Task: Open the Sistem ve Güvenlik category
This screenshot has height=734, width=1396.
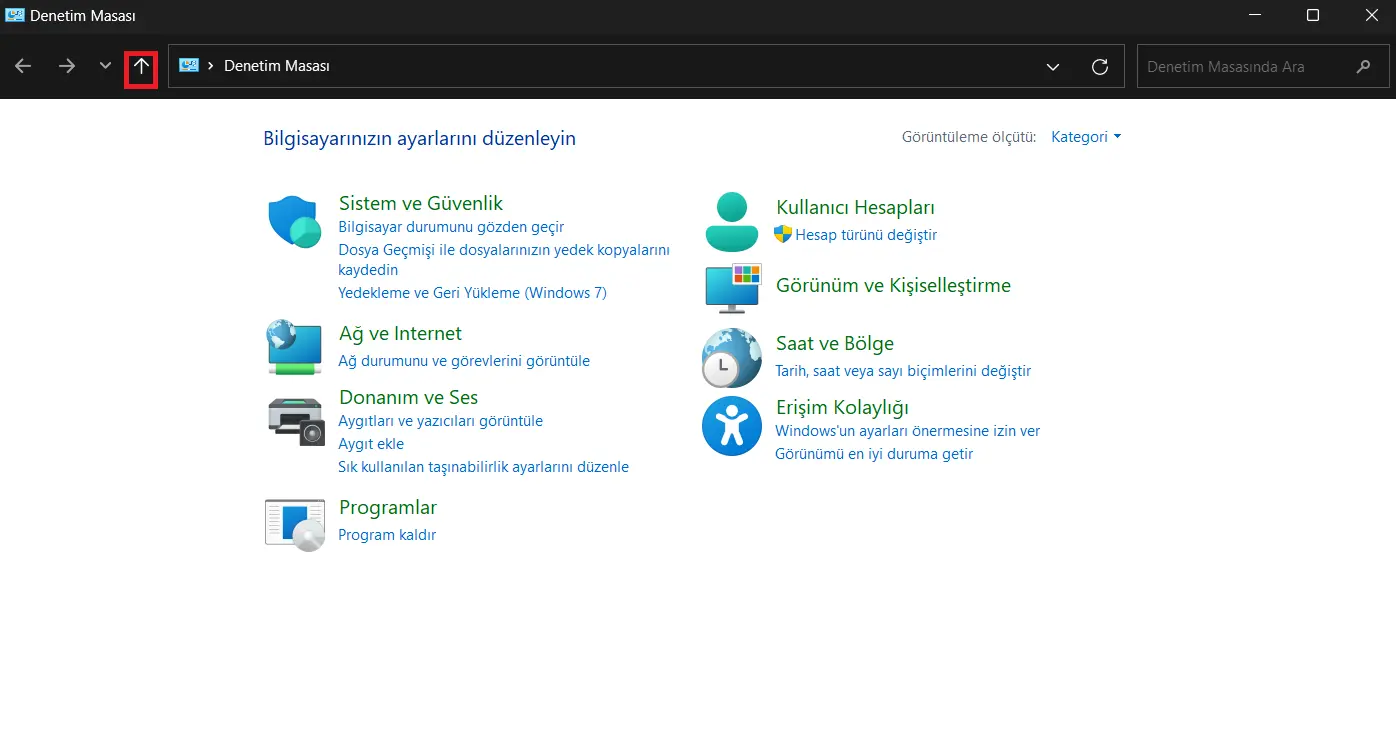Action: click(x=421, y=203)
